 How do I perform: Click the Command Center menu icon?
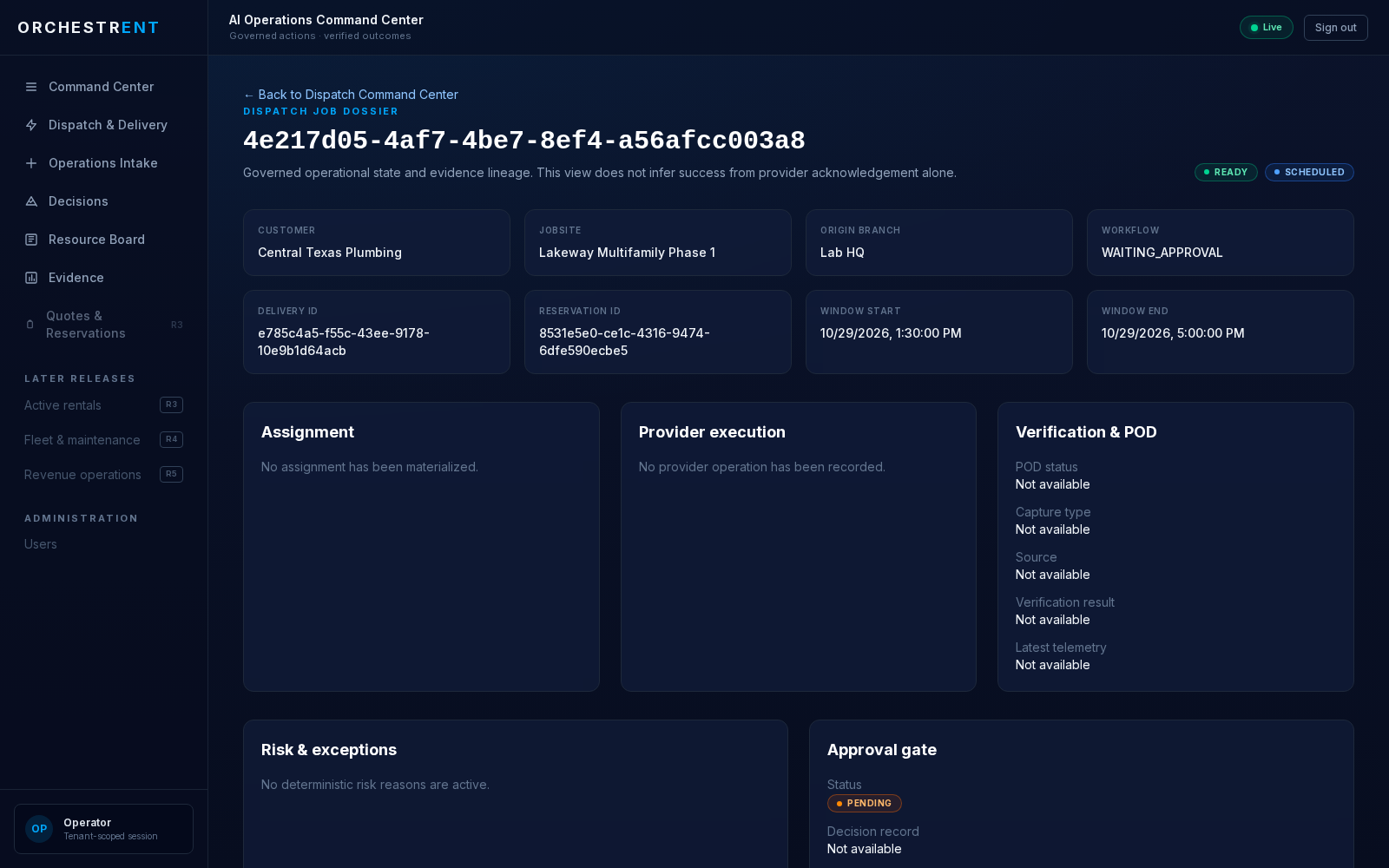31,87
